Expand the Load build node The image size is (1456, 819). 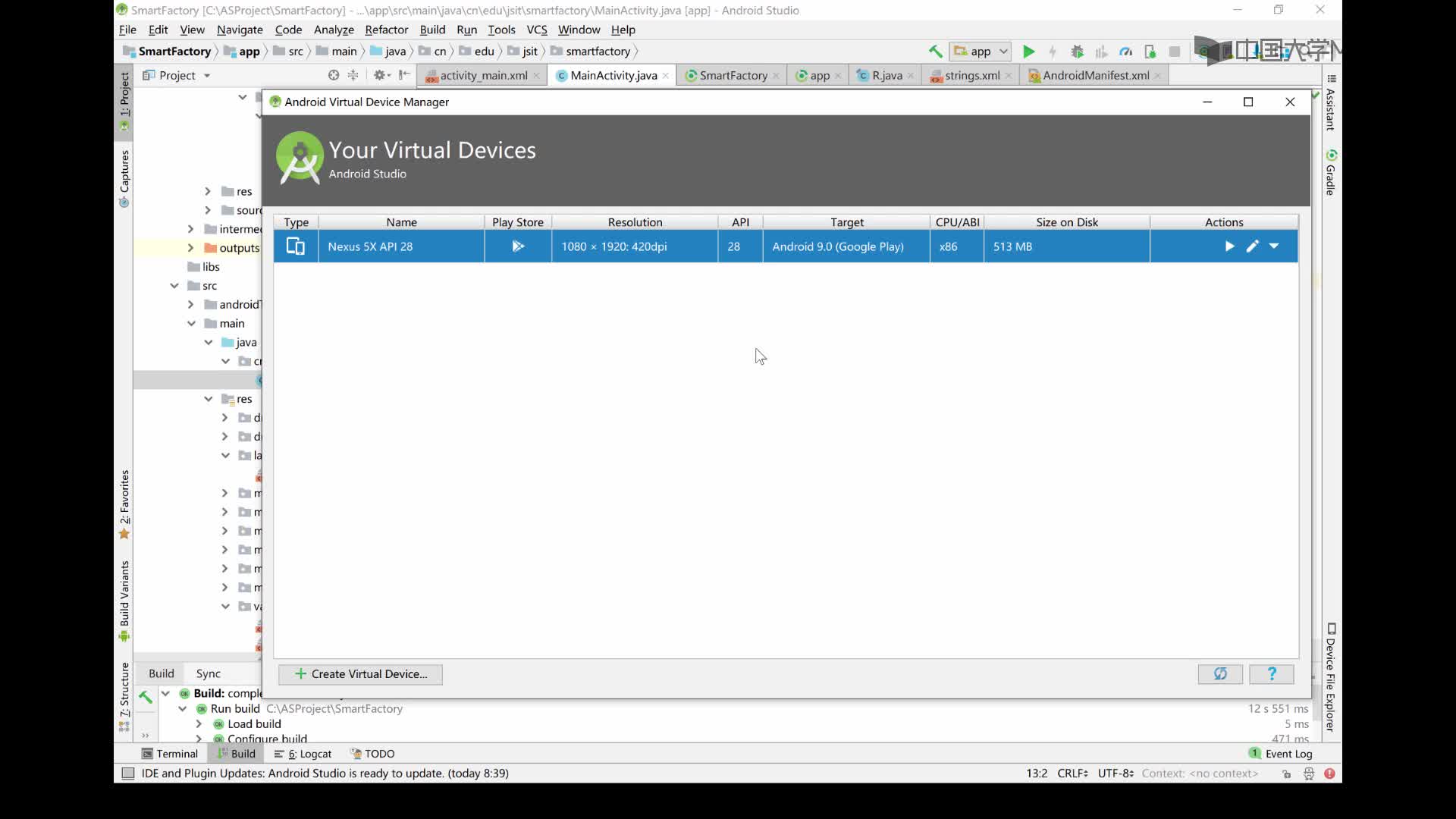pos(199,724)
